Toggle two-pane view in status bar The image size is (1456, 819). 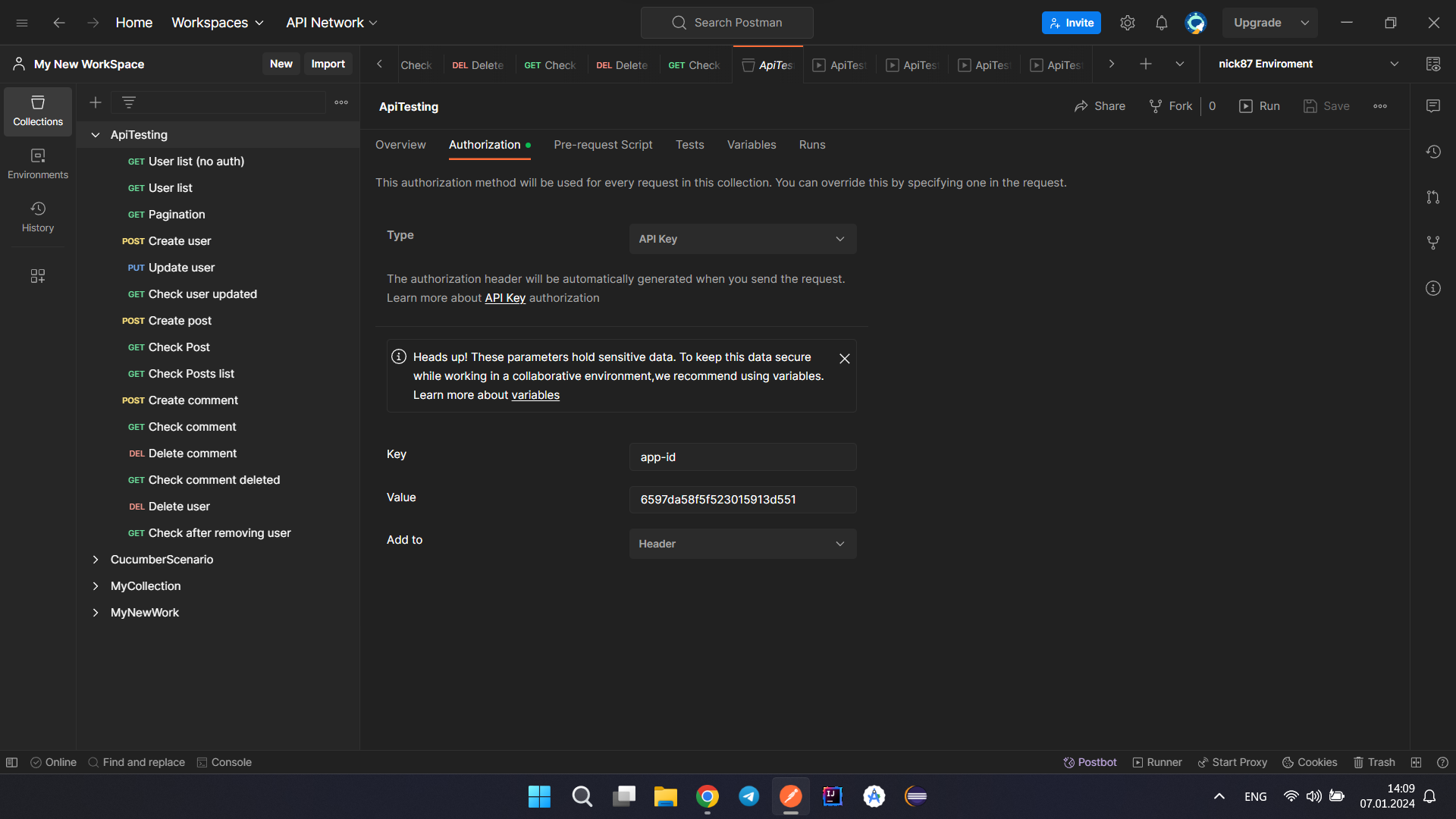coord(1416,762)
